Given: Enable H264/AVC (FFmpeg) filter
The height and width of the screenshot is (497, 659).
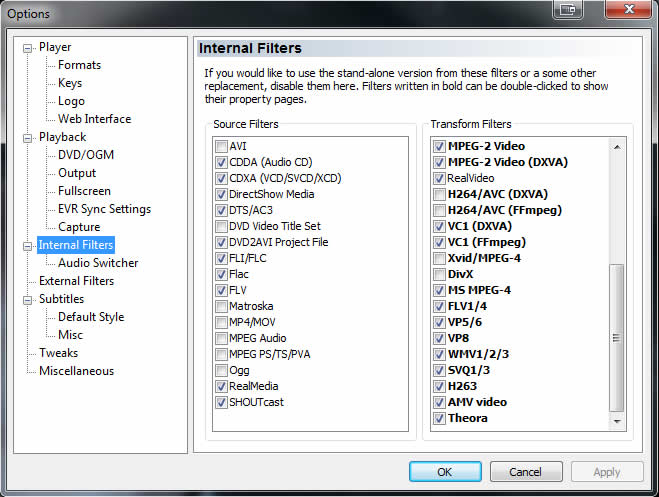Looking at the screenshot, I should click(x=439, y=210).
